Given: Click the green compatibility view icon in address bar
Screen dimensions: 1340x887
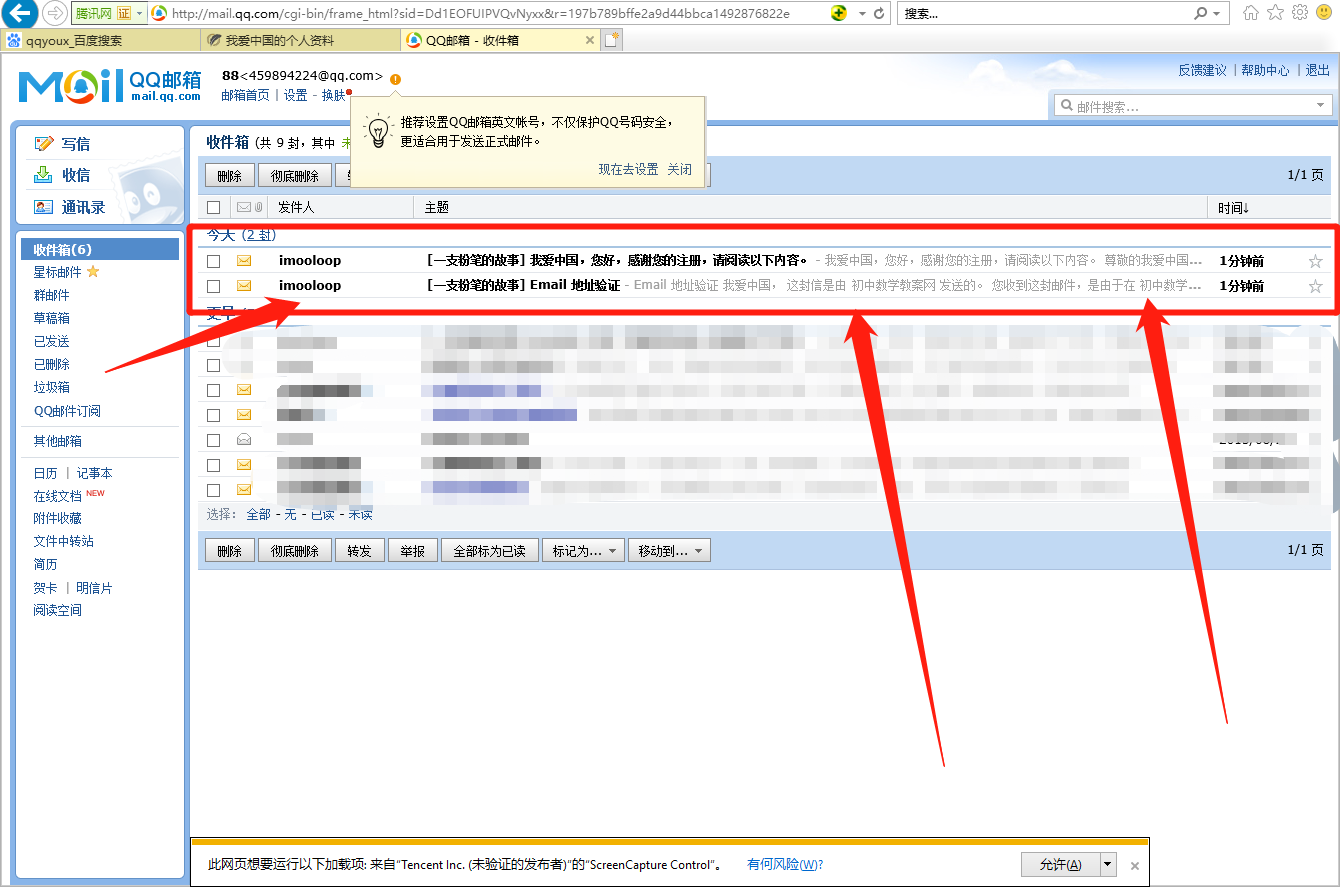Looking at the screenshot, I should (x=840, y=14).
